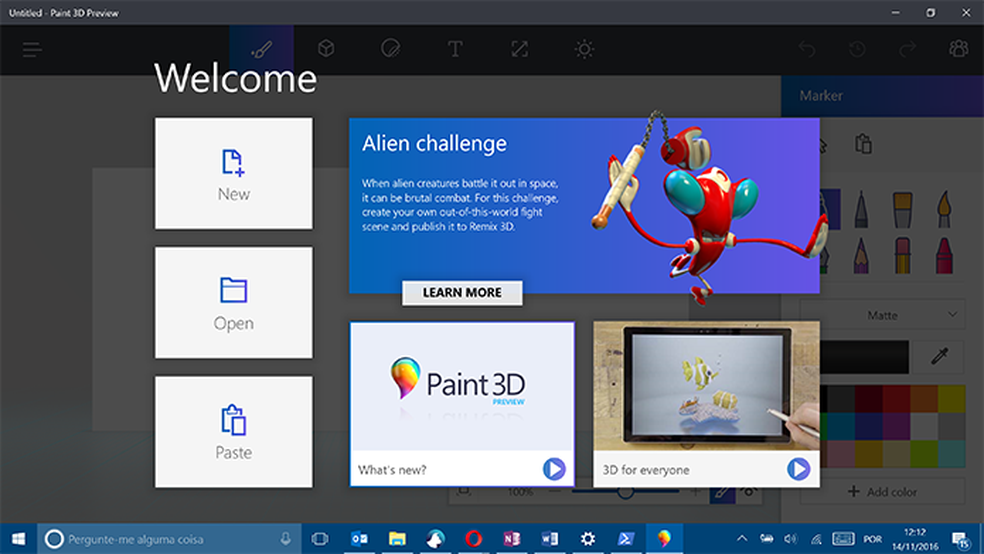Screen dimensions: 984x554
Task: Click the current black color bar
Action: (x=865, y=356)
